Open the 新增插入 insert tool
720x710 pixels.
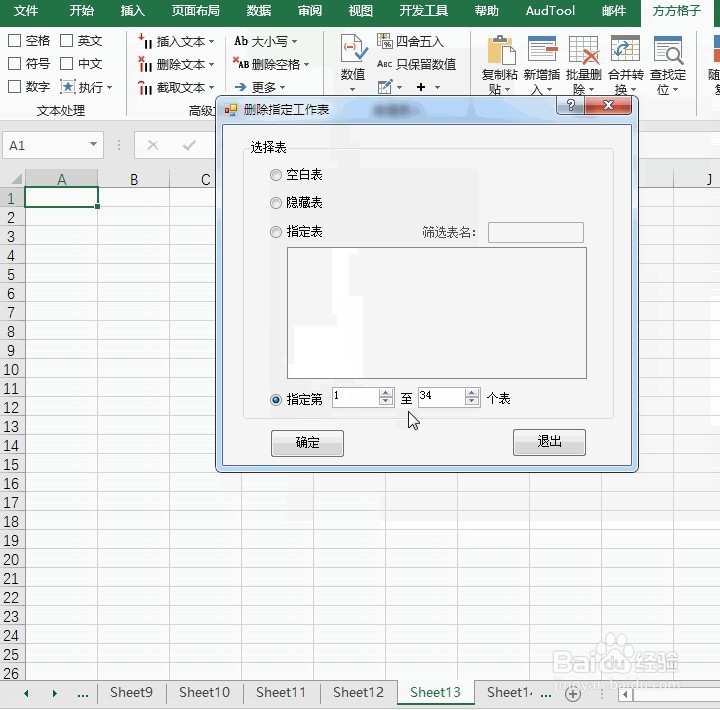point(542,65)
